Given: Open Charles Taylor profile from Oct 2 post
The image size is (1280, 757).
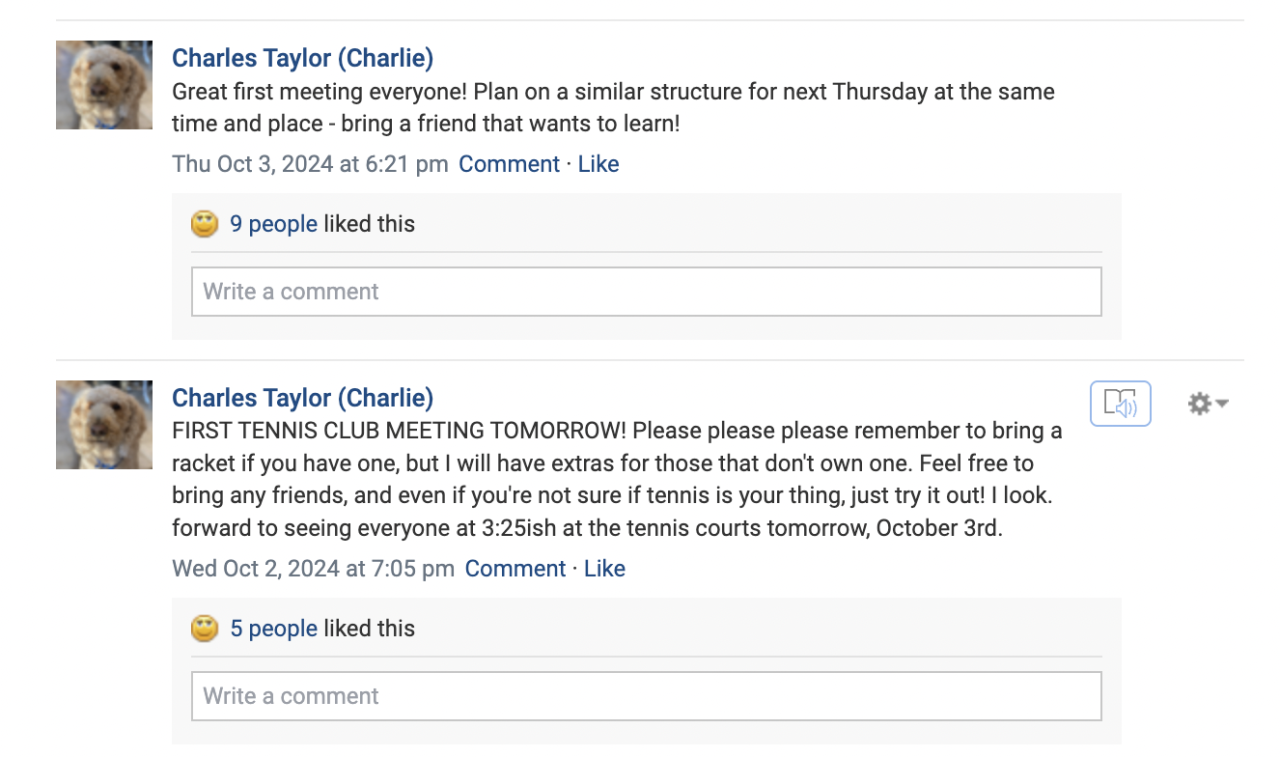Looking at the screenshot, I should tap(302, 398).
